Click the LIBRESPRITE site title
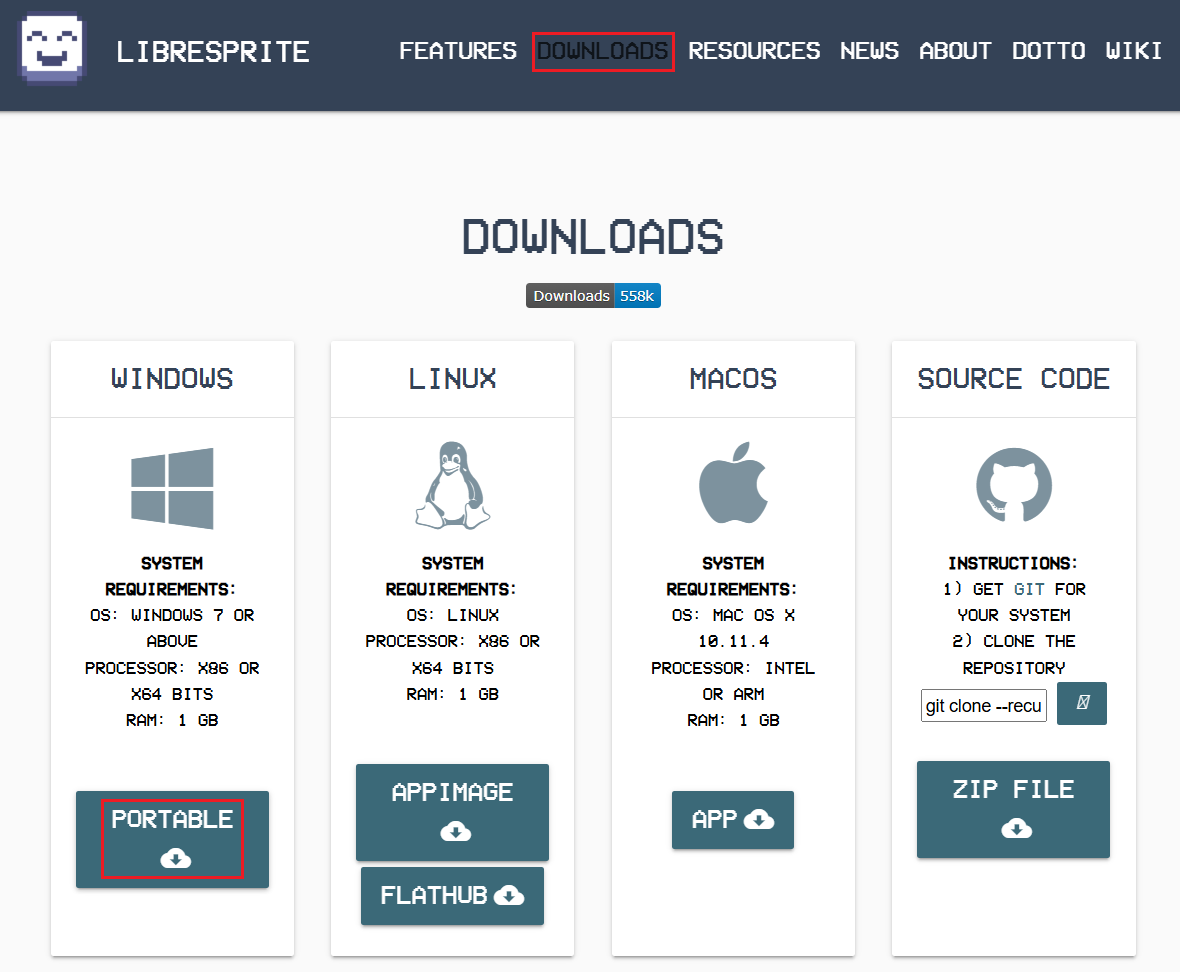The height and width of the screenshot is (972, 1180). tap(213, 52)
